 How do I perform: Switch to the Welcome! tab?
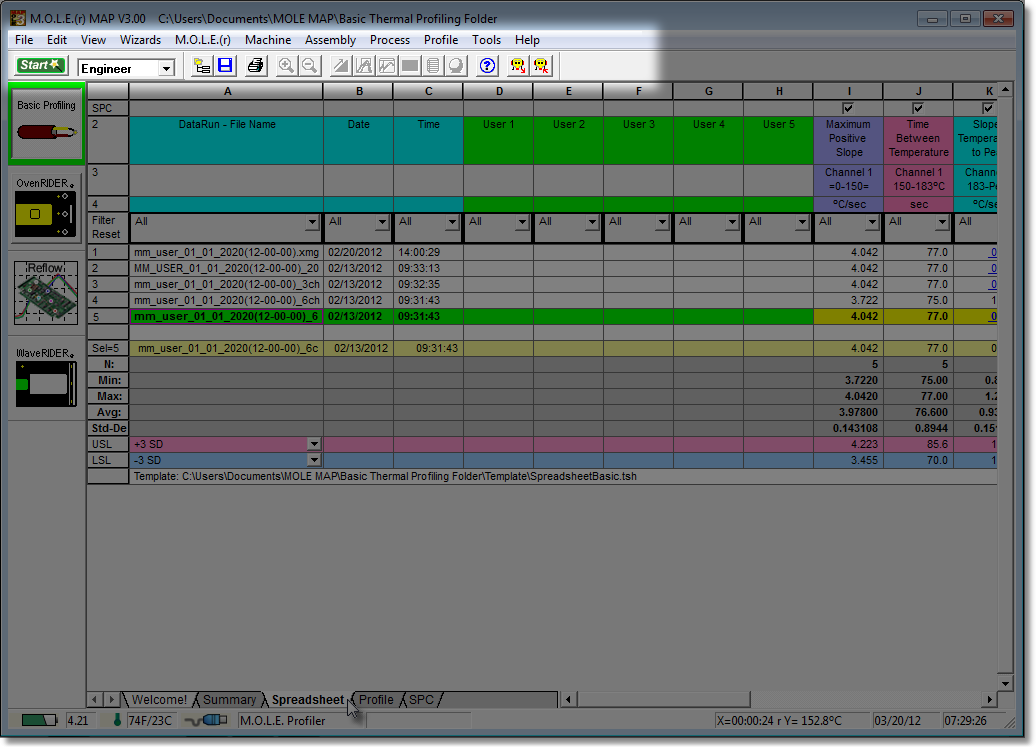coord(159,699)
